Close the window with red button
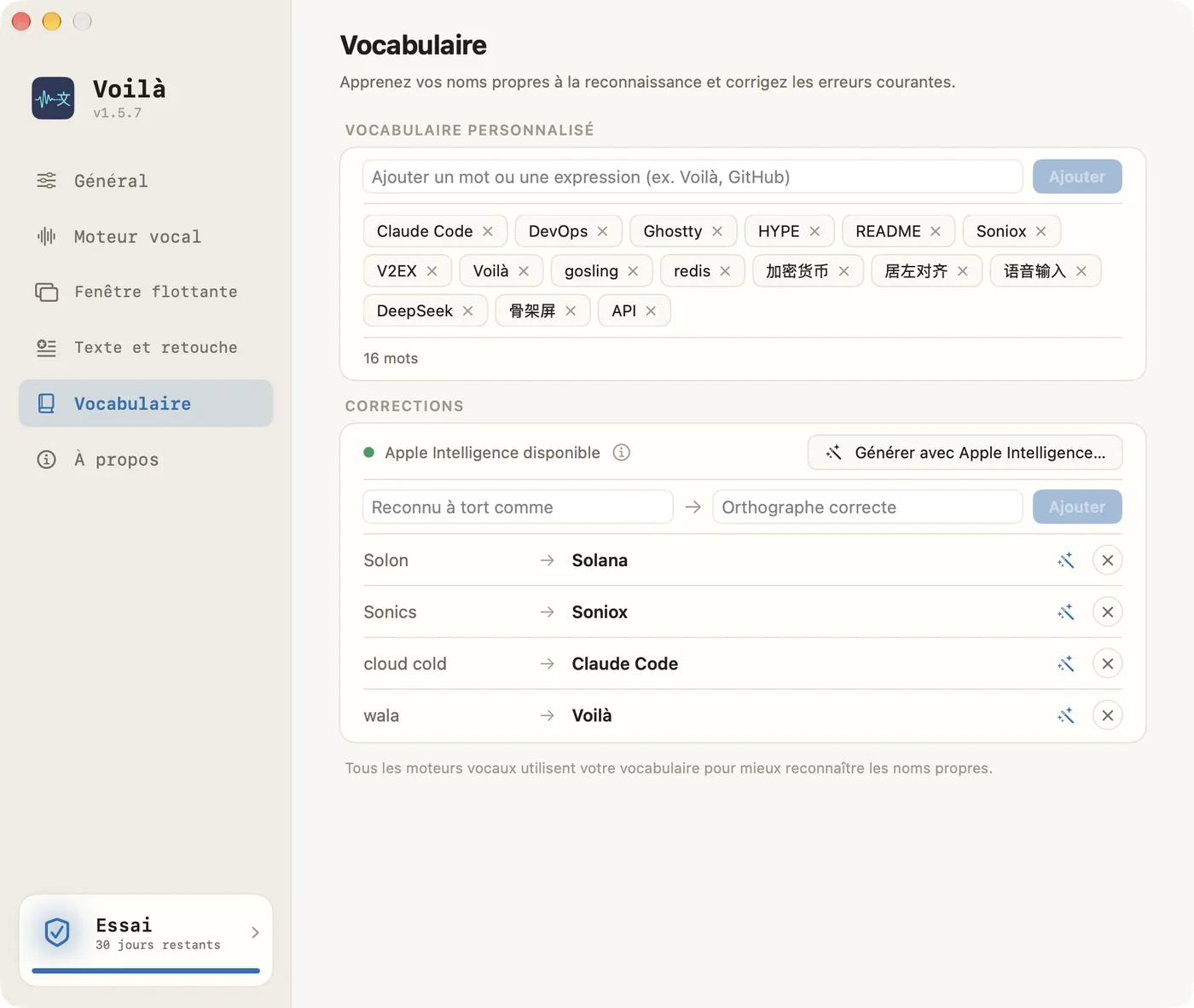The height and width of the screenshot is (1008, 1194). tap(21, 21)
